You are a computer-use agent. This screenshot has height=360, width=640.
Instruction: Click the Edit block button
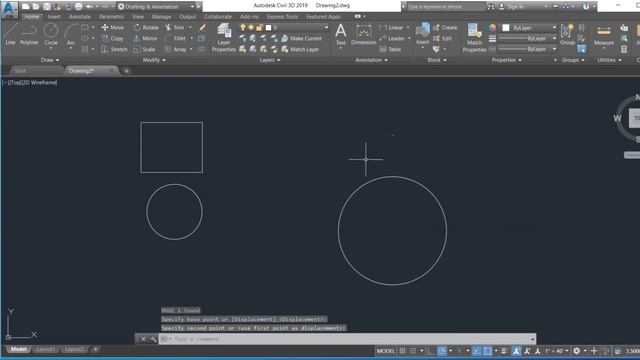pyautogui.click(x=442, y=38)
